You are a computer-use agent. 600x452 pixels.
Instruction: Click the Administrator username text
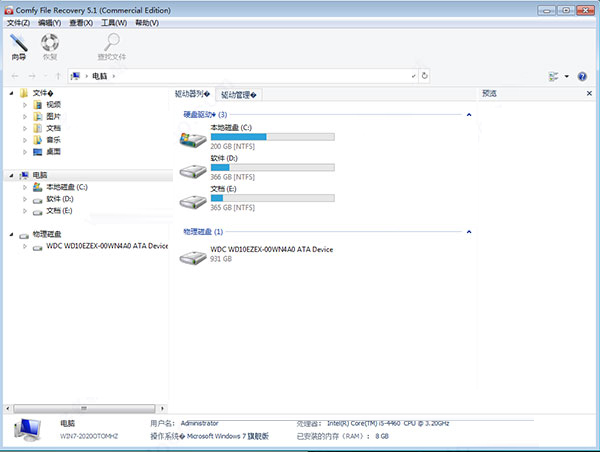[199, 423]
